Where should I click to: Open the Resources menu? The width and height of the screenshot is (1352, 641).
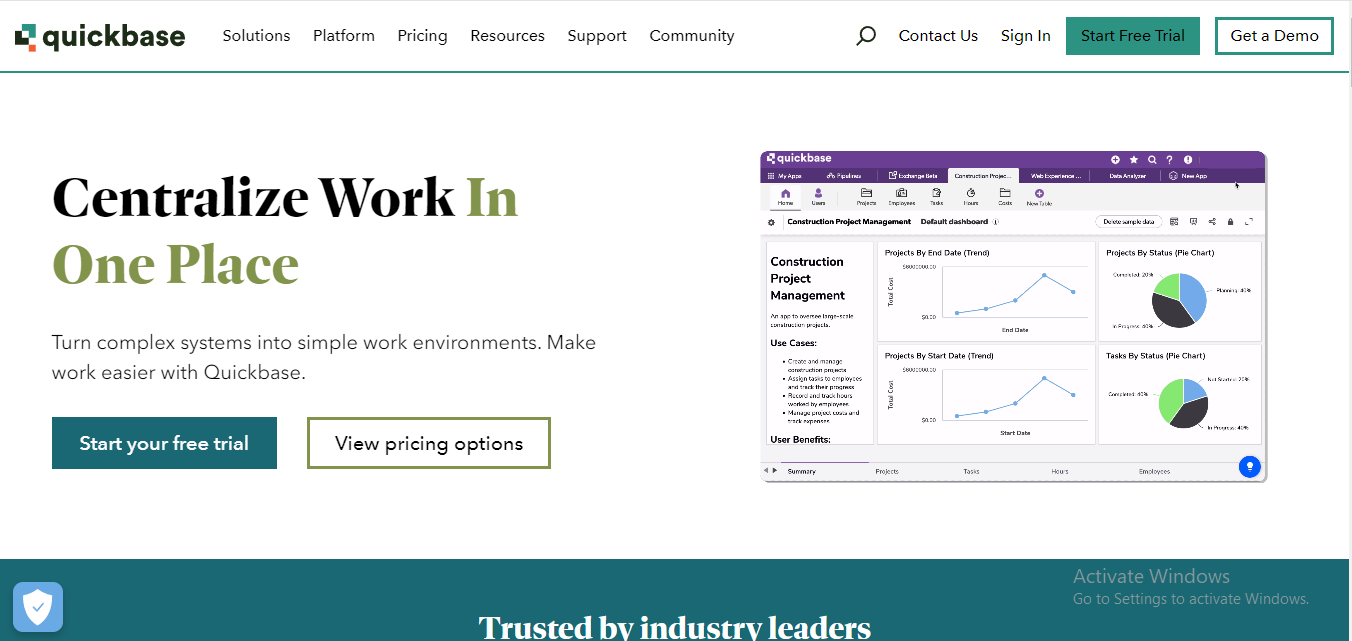pyautogui.click(x=507, y=36)
